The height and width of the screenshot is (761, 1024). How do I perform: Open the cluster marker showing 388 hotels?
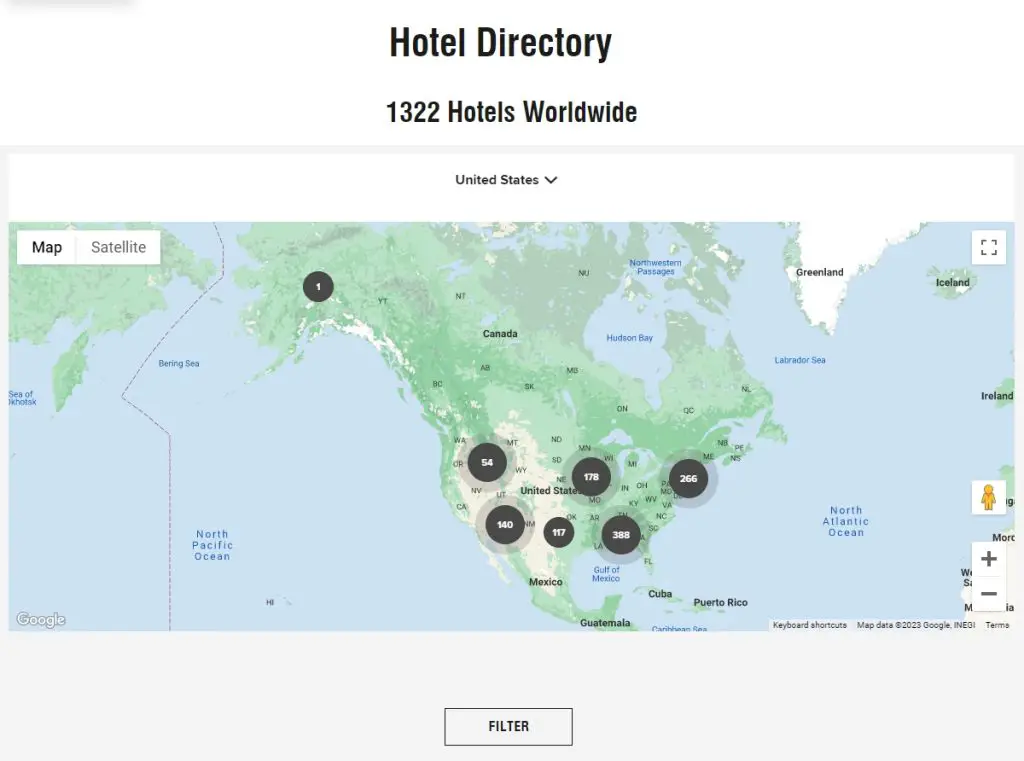click(x=621, y=535)
